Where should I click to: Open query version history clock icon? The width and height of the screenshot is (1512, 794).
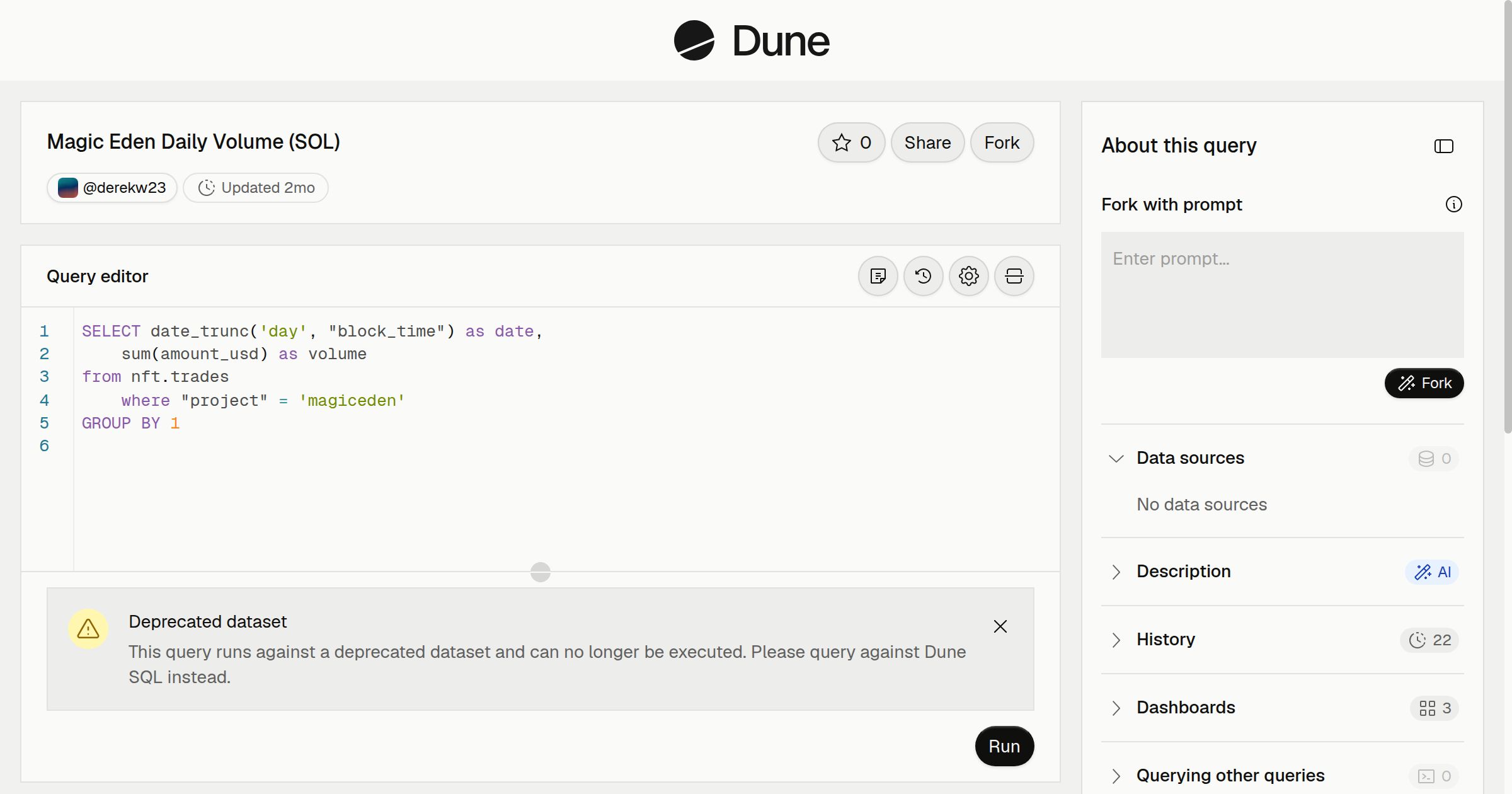coord(923,276)
